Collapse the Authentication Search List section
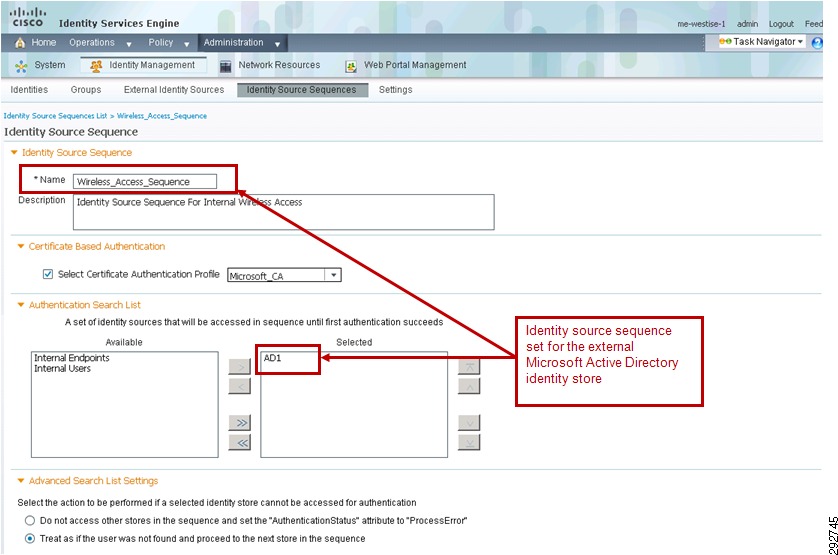This screenshot has width=838, height=555. pyautogui.click(x=21, y=305)
